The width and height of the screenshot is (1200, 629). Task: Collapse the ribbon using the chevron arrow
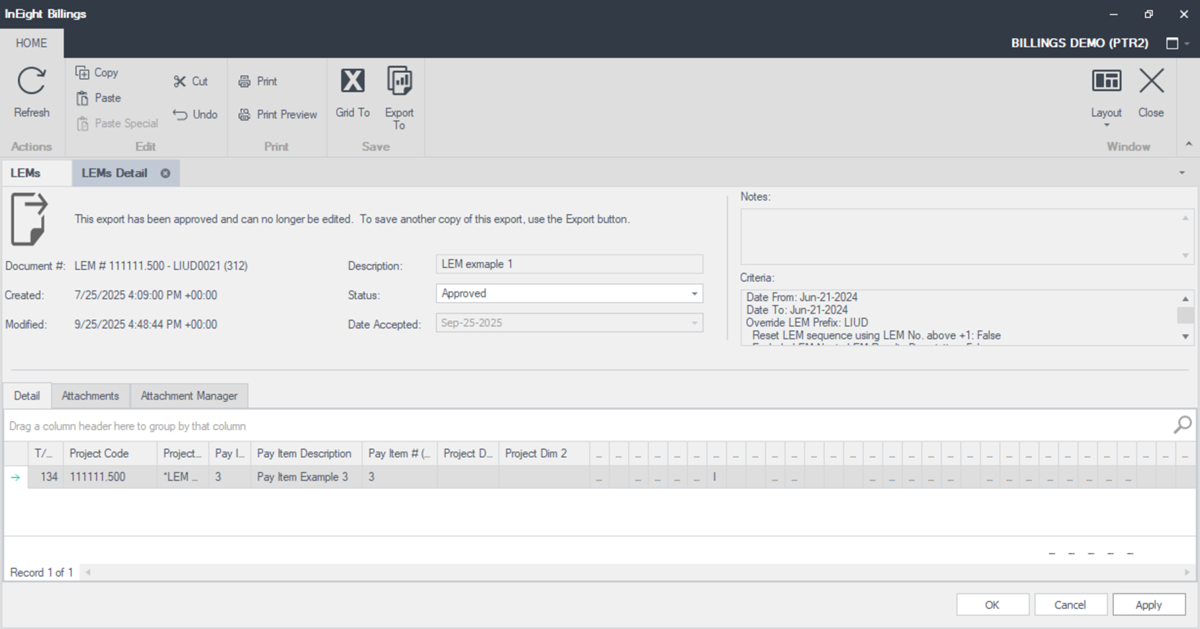tap(1188, 146)
